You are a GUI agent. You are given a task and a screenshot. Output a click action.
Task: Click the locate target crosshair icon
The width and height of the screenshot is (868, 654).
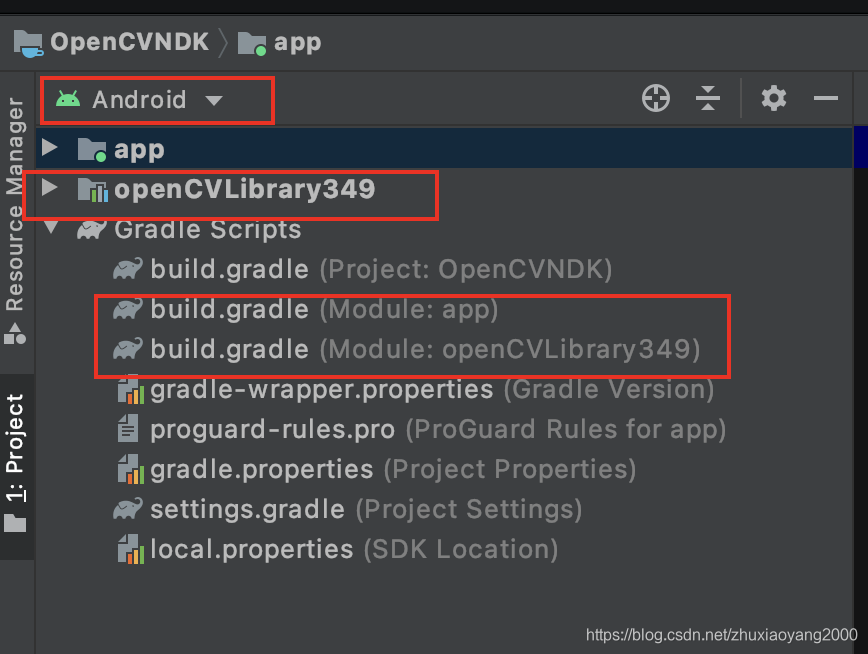[x=655, y=99]
